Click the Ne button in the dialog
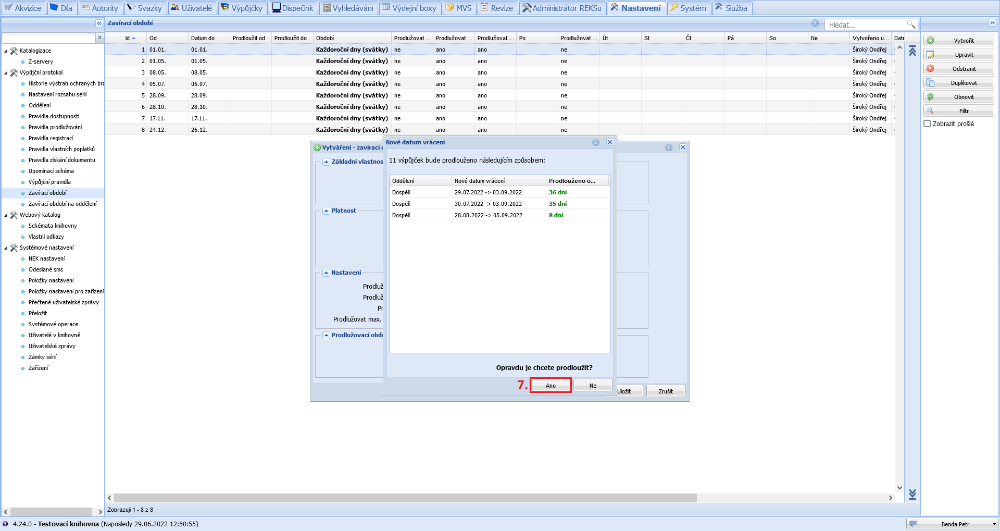The height and width of the screenshot is (531, 1000). pos(592,385)
